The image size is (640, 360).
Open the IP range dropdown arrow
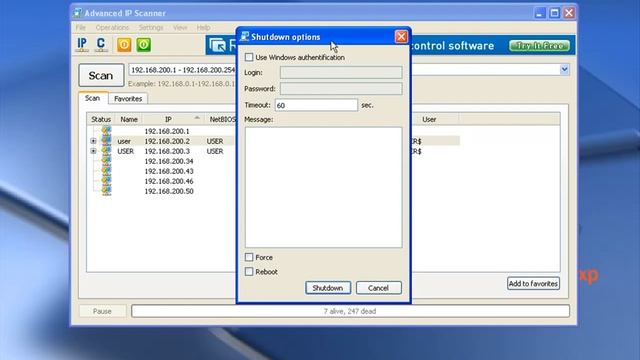point(564,69)
